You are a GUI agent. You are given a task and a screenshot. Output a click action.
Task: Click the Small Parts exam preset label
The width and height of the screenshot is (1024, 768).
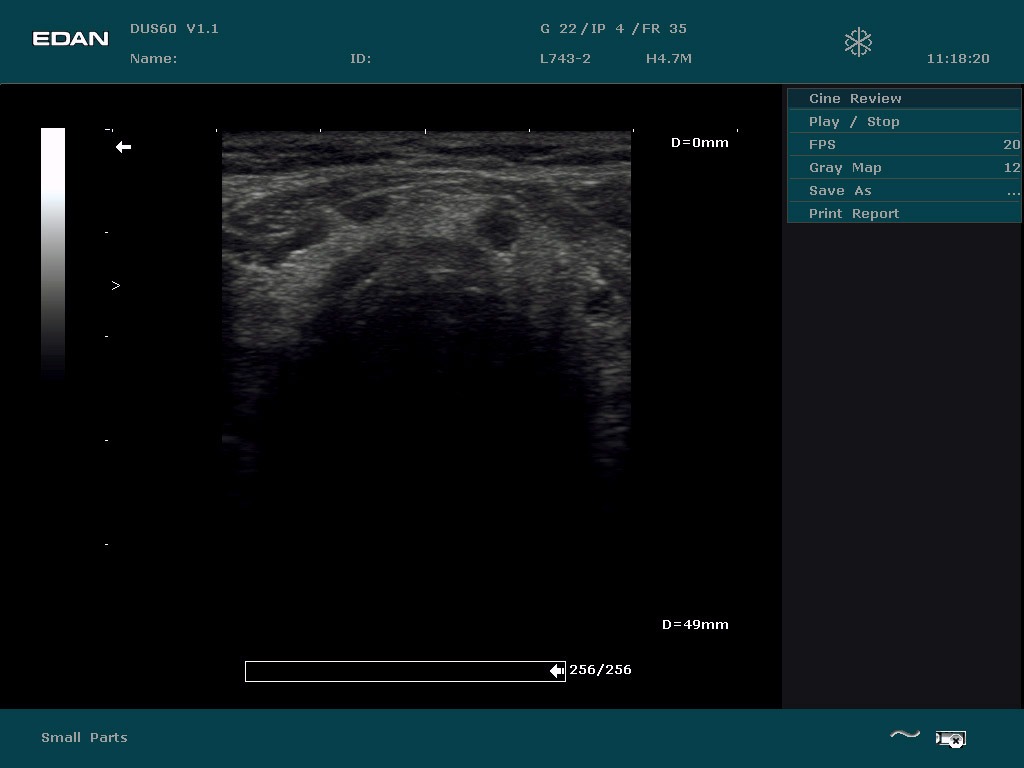84,737
